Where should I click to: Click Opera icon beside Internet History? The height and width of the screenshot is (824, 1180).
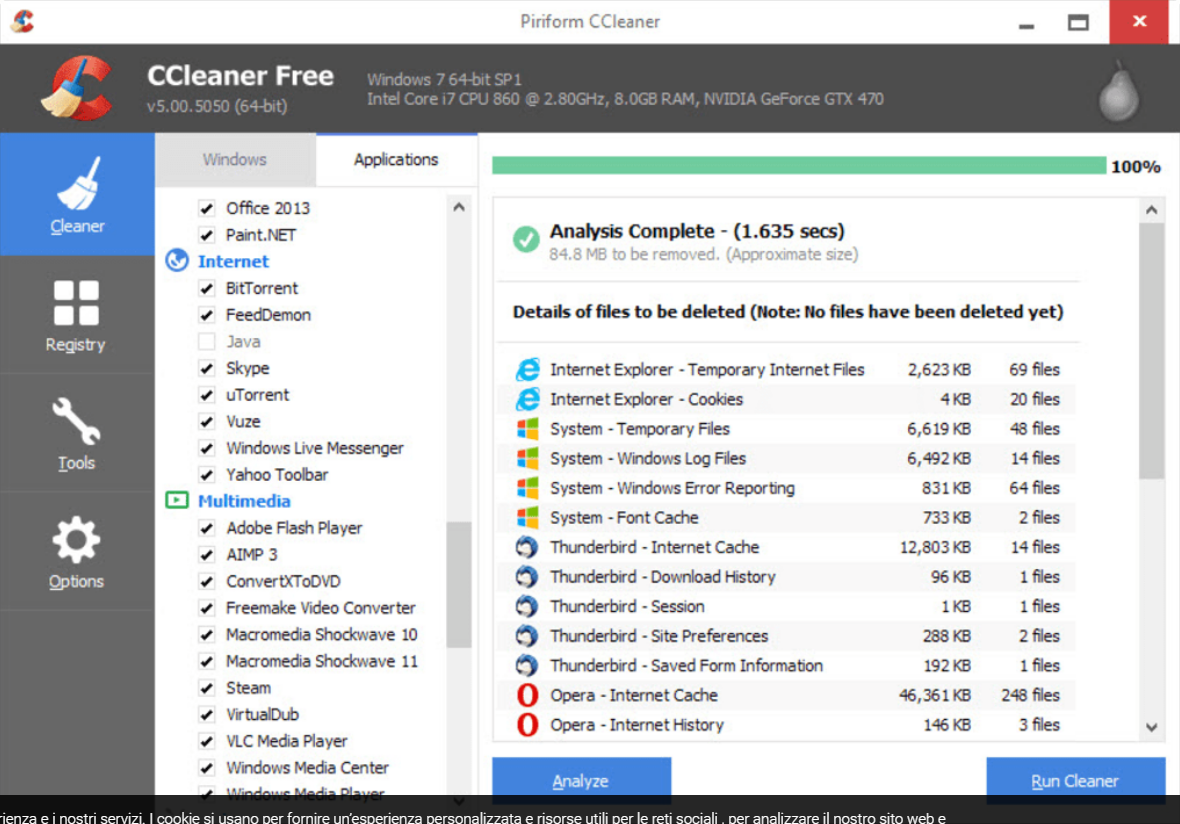[528, 725]
